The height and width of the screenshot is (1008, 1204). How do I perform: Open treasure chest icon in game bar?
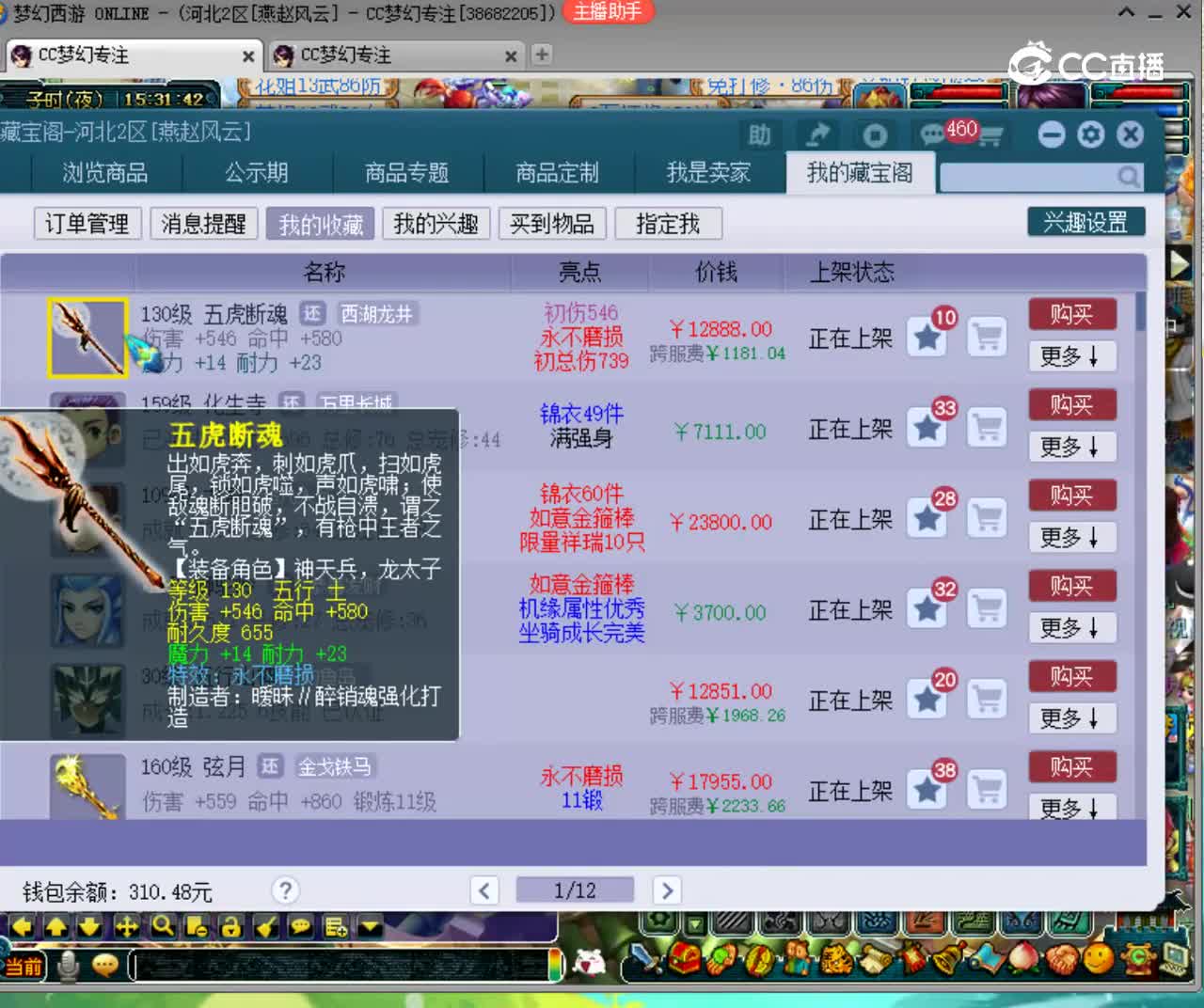(685, 960)
